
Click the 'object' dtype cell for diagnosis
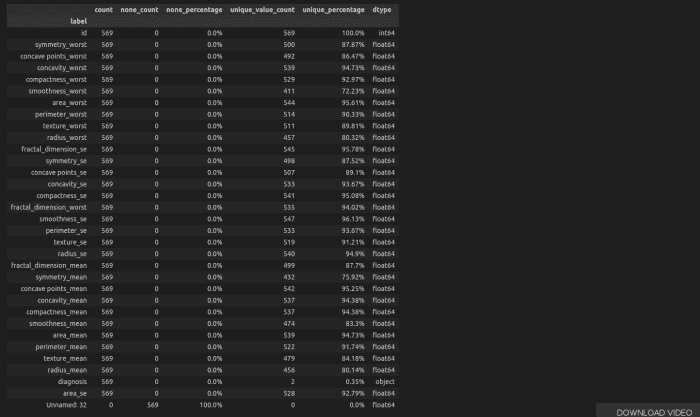383,381
